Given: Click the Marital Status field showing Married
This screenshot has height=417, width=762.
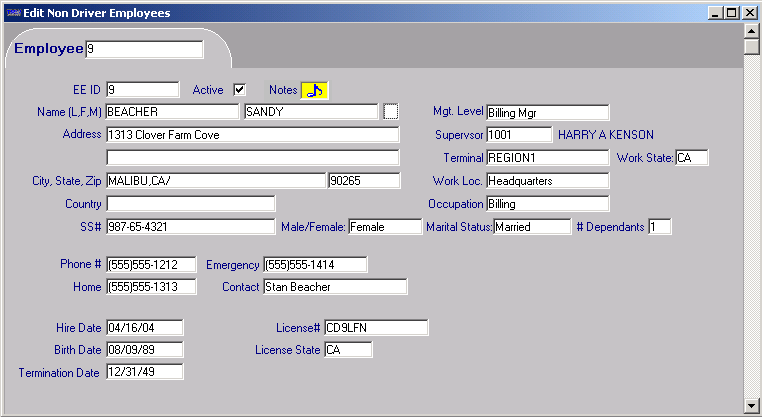Looking at the screenshot, I should coord(532,227).
